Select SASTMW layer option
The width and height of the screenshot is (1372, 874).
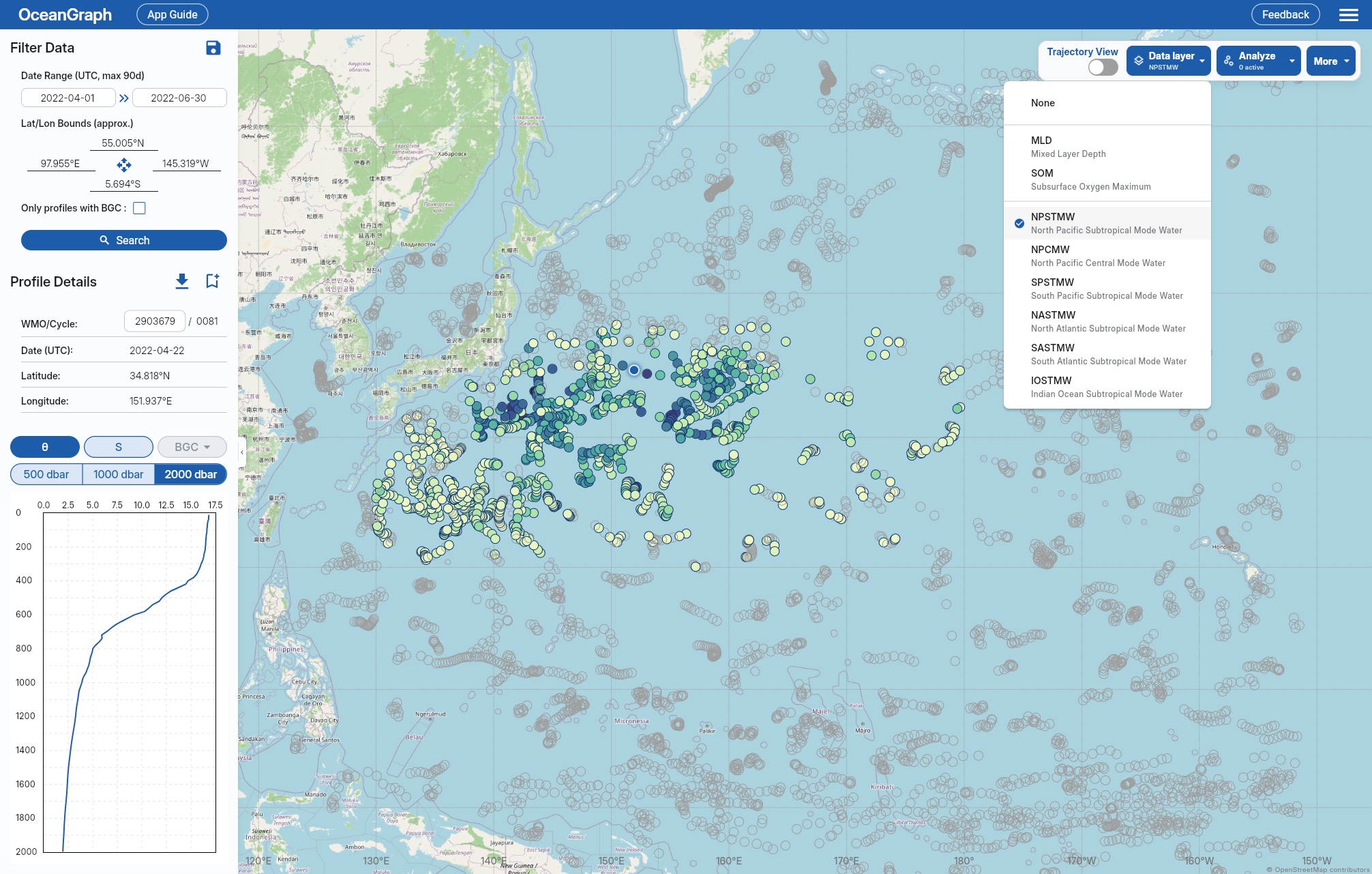pos(1107,354)
